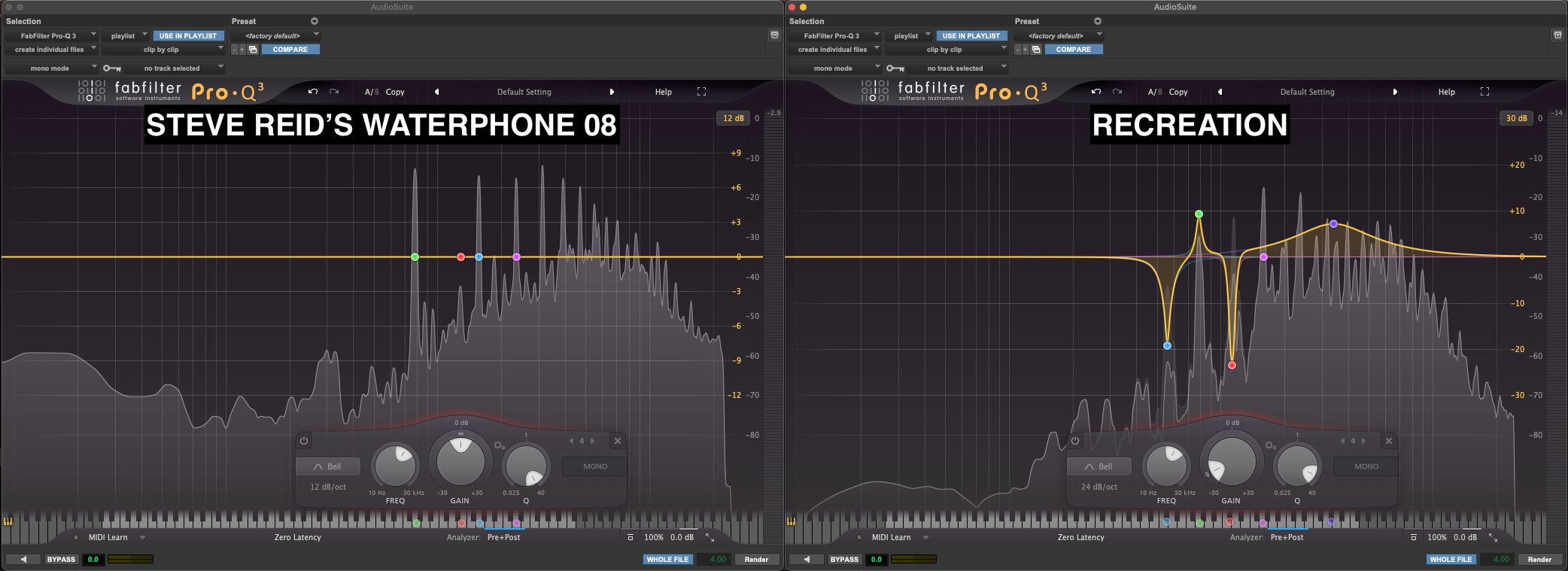Open Preset menu arrow in Recreation window
The image size is (1568, 571).
(1098, 21)
